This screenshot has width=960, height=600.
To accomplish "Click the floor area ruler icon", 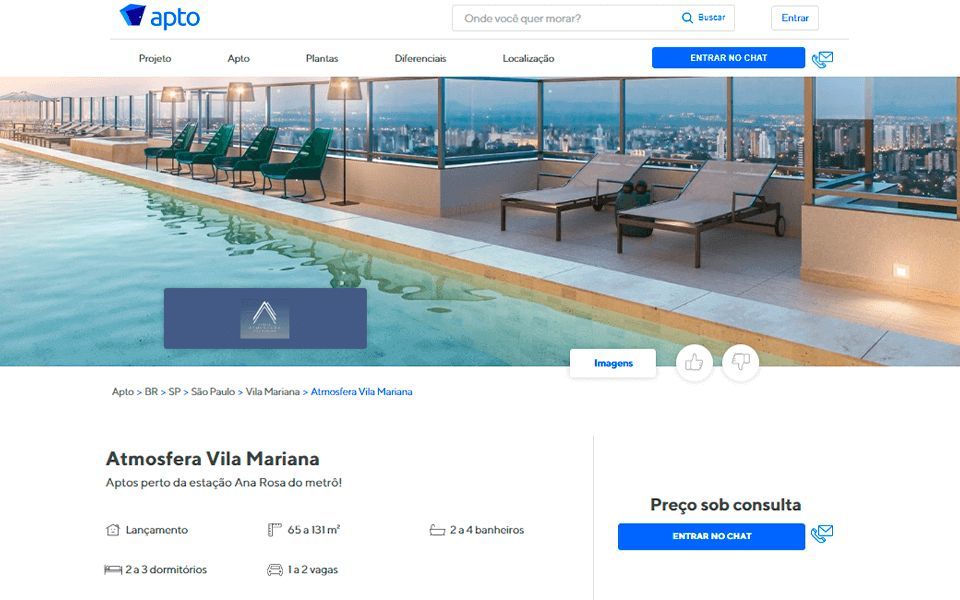I will click(274, 530).
